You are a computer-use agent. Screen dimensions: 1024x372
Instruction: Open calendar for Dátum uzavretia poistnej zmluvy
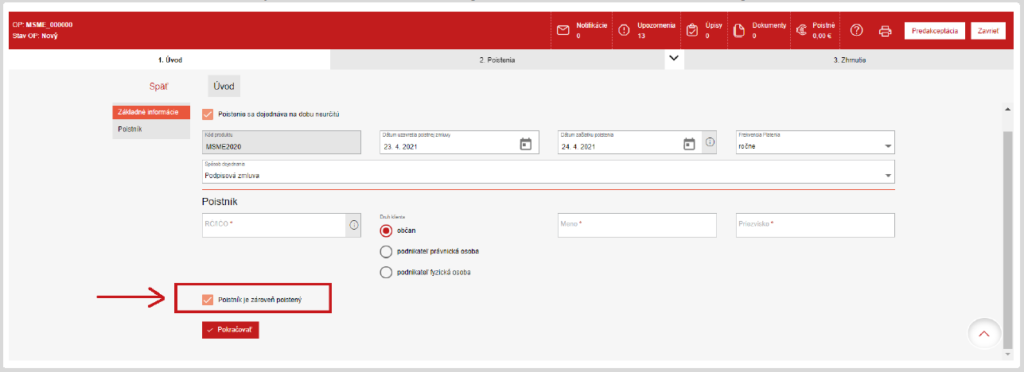point(526,144)
